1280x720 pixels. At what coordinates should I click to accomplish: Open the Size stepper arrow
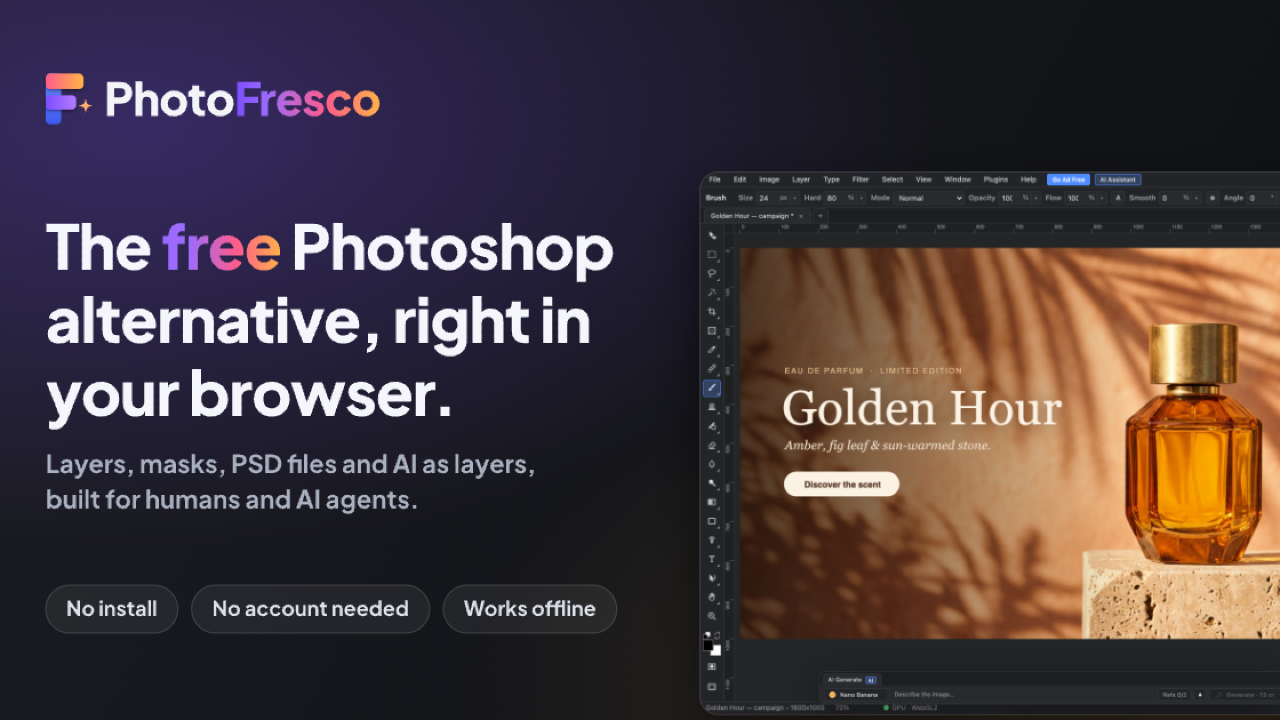click(x=795, y=198)
